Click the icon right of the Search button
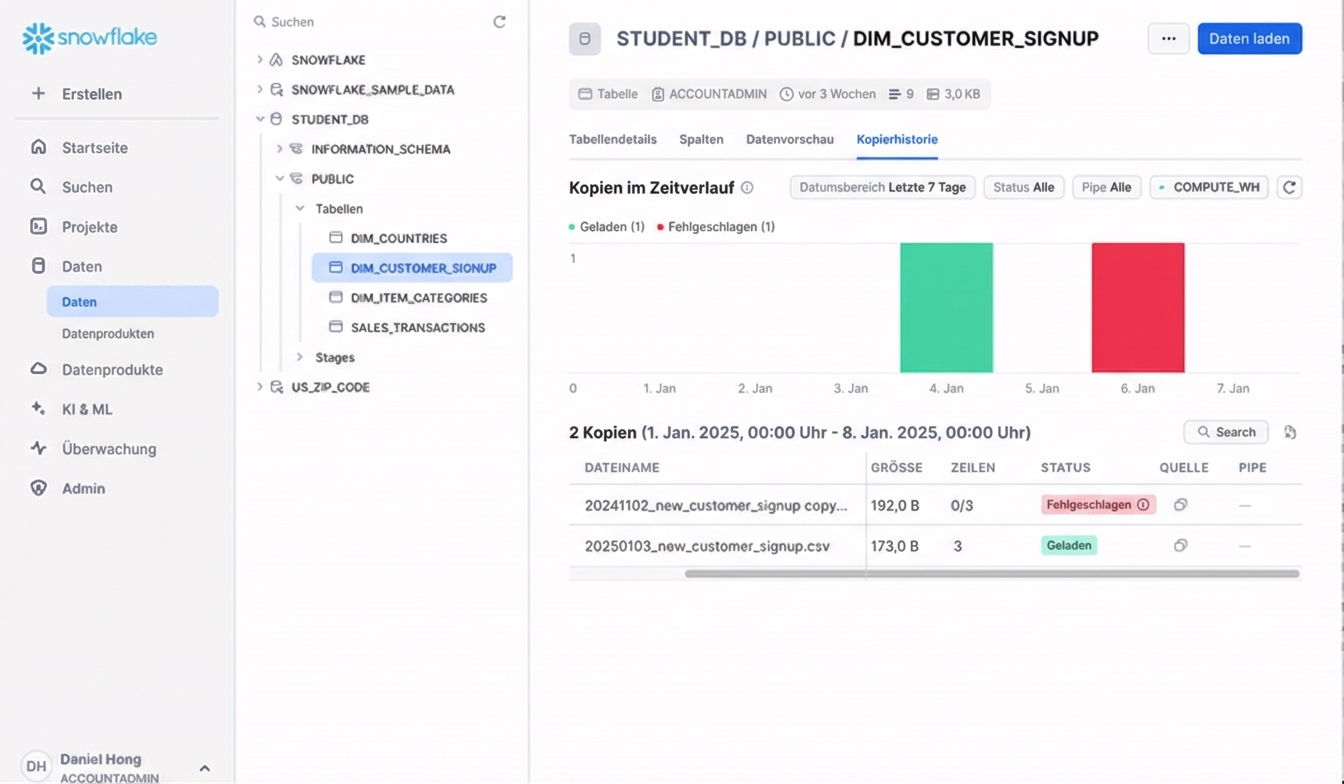The image size is (1344, 784). [x=1290, y=432]
